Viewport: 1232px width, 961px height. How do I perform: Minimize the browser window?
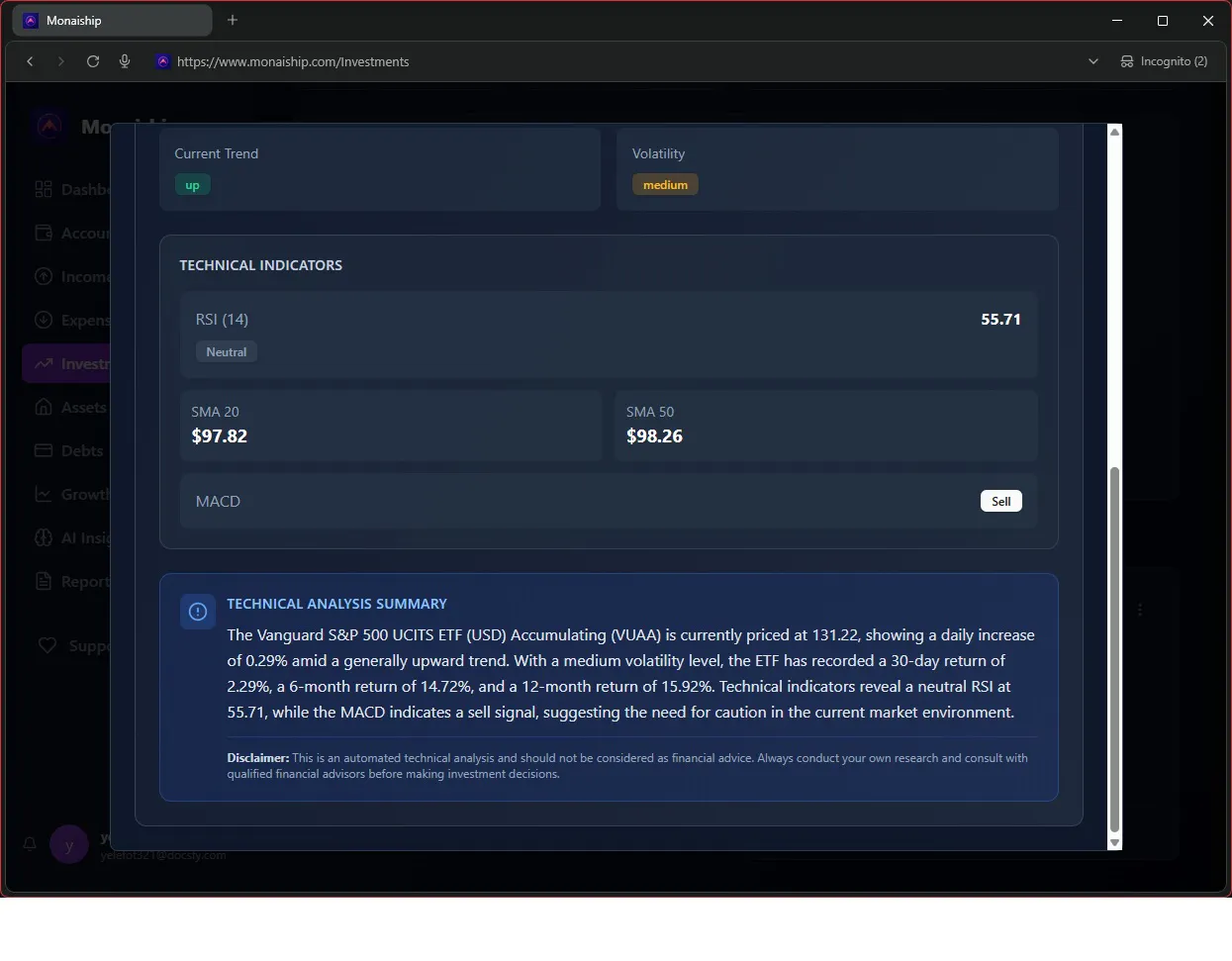(1117, 20)
